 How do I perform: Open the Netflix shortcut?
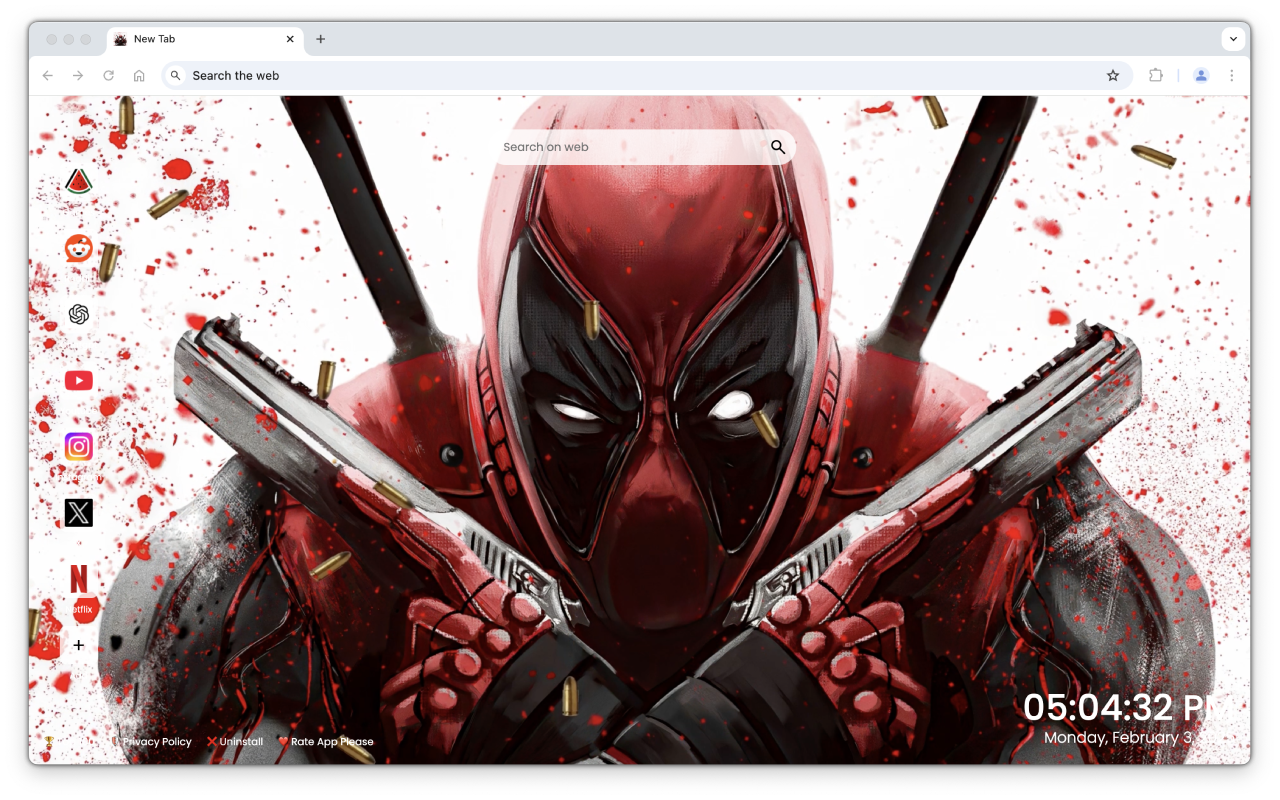click(x=79, y=579)
